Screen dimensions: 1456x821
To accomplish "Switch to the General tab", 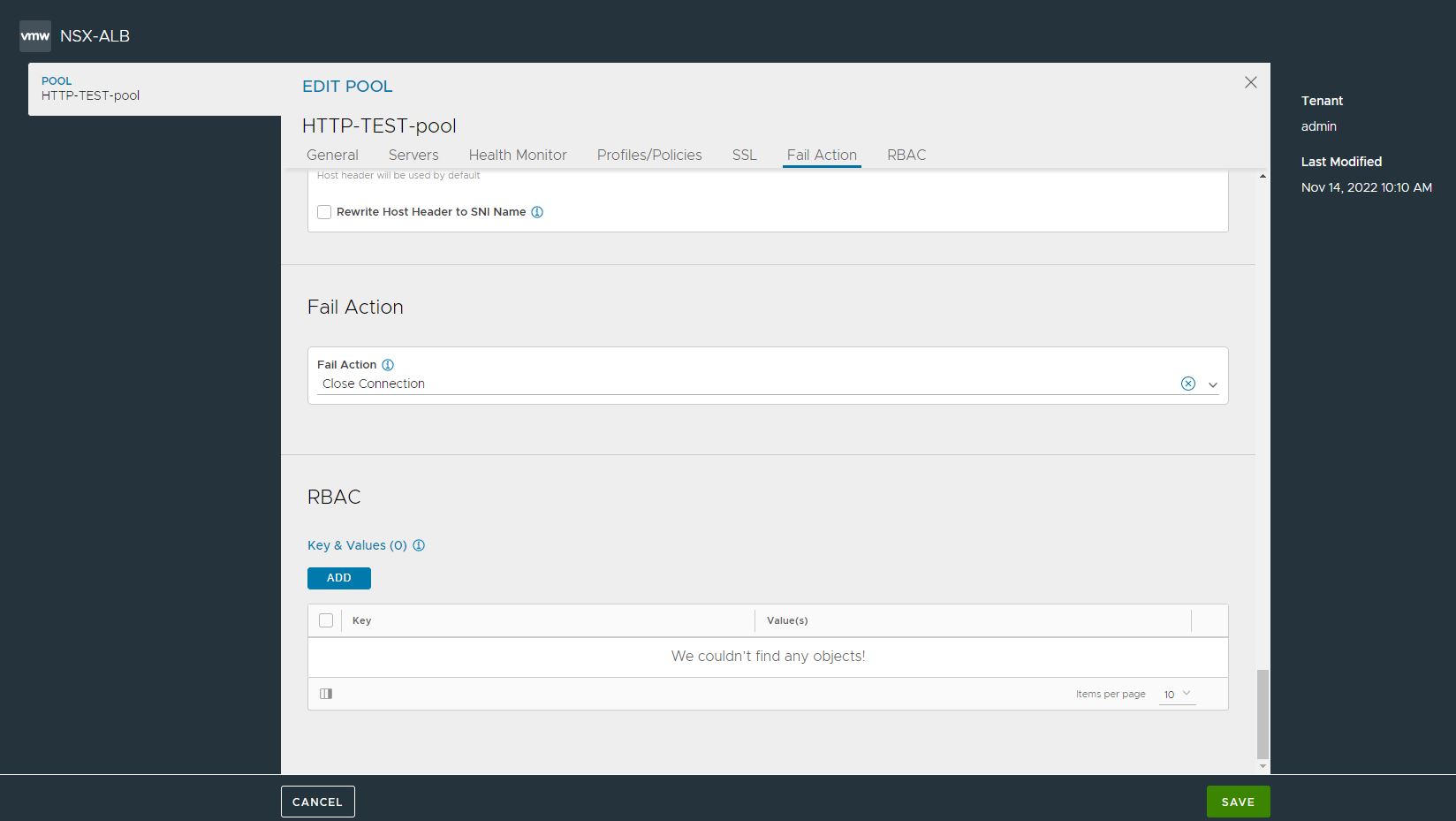I will [332, 155].
